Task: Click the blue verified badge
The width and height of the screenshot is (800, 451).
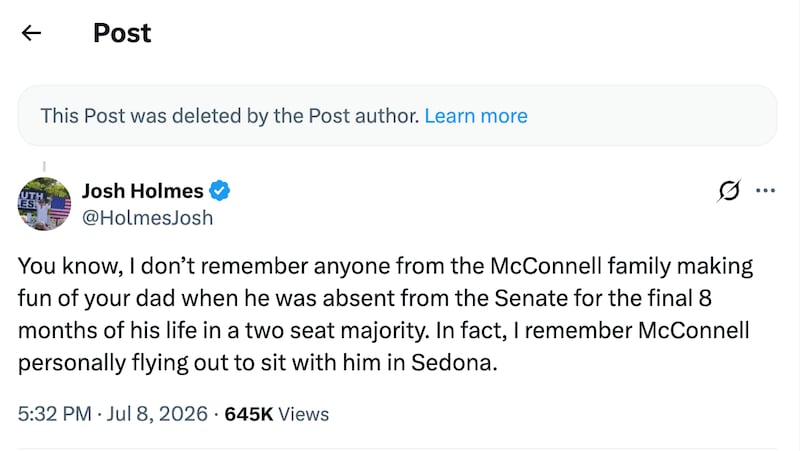Action: 219,191
